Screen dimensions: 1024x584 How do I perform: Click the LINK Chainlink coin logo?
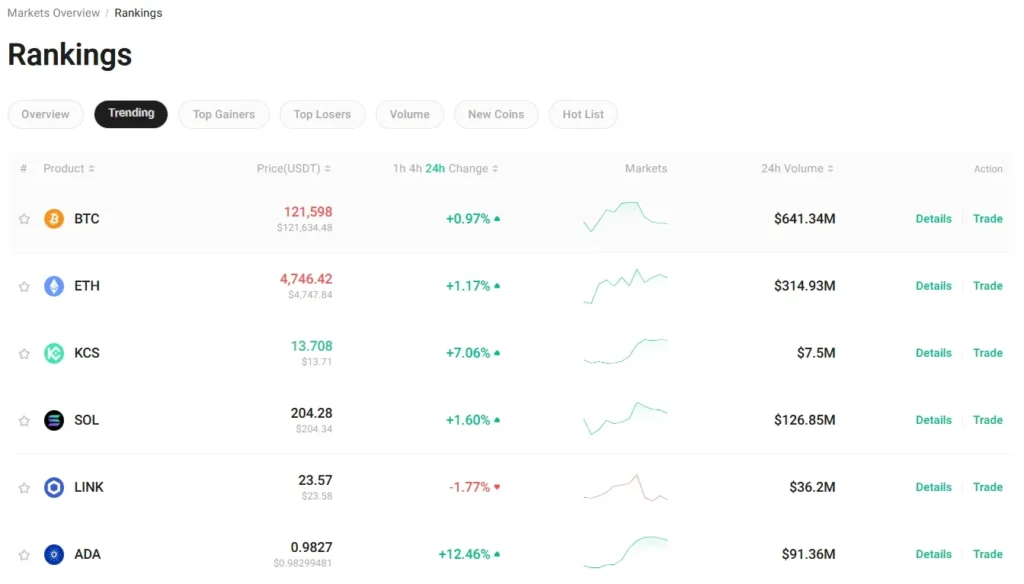pyautogui.click(x=55, y=486)
